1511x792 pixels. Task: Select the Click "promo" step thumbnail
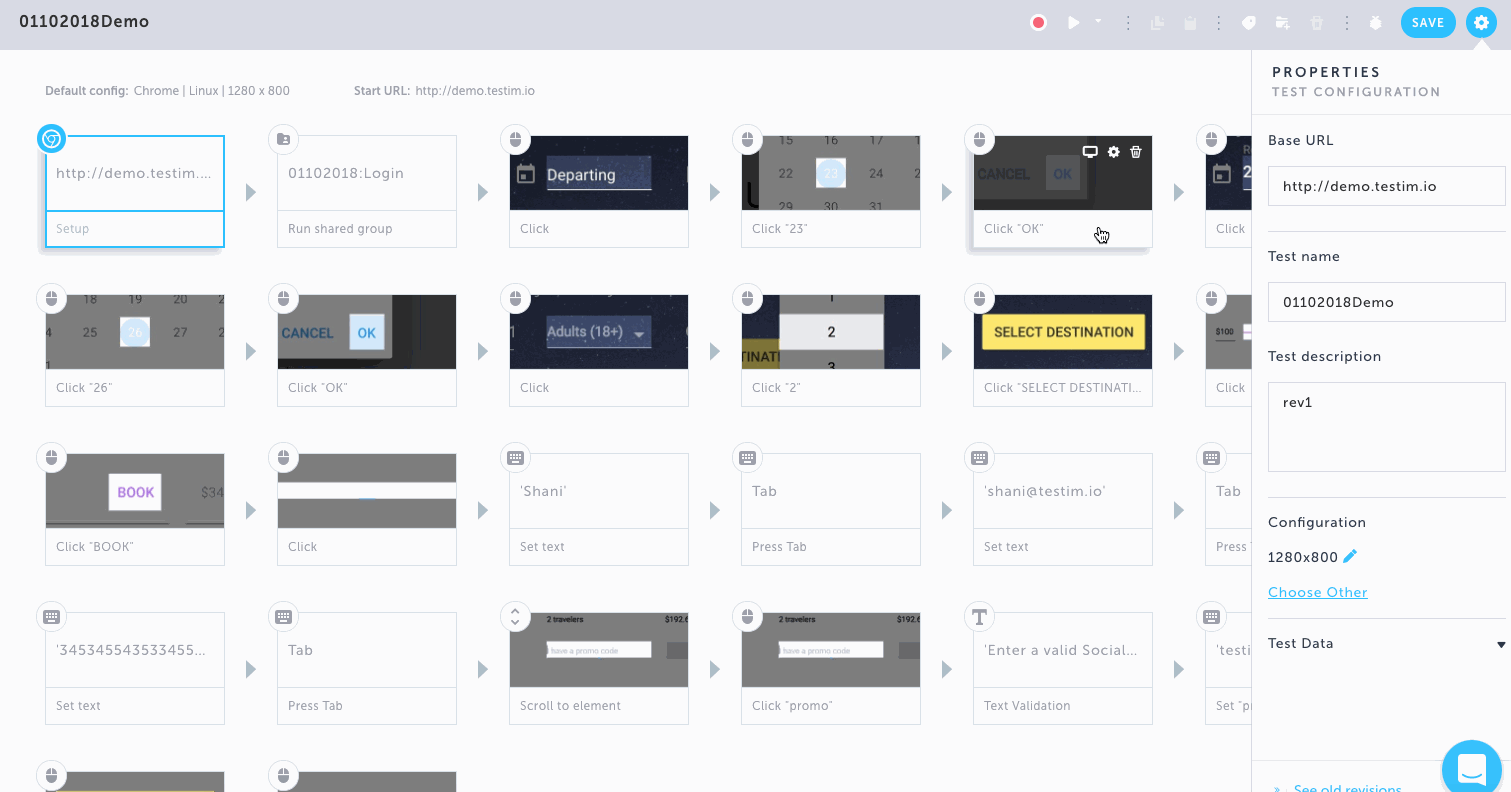(x=831, y=650)
